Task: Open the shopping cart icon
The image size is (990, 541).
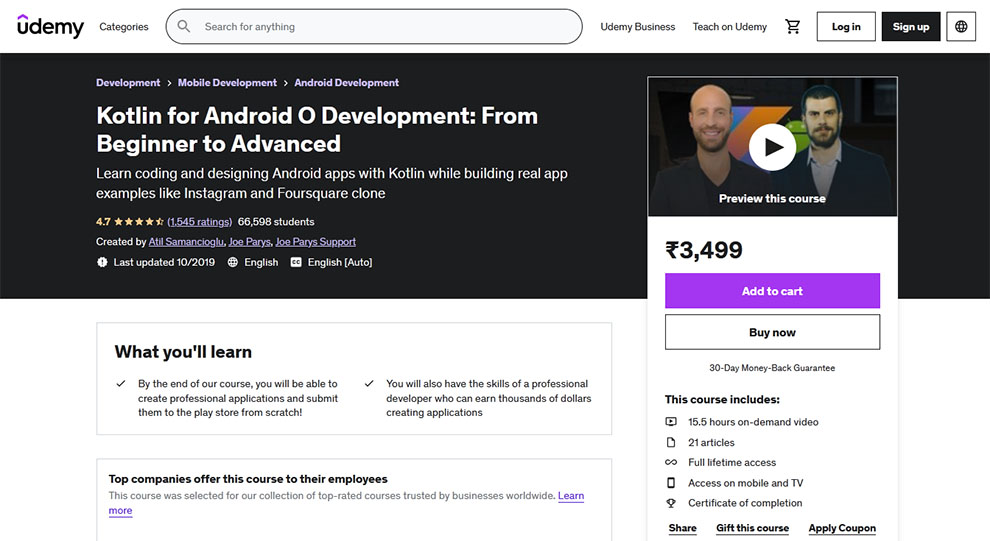Action: pos(792,27)
